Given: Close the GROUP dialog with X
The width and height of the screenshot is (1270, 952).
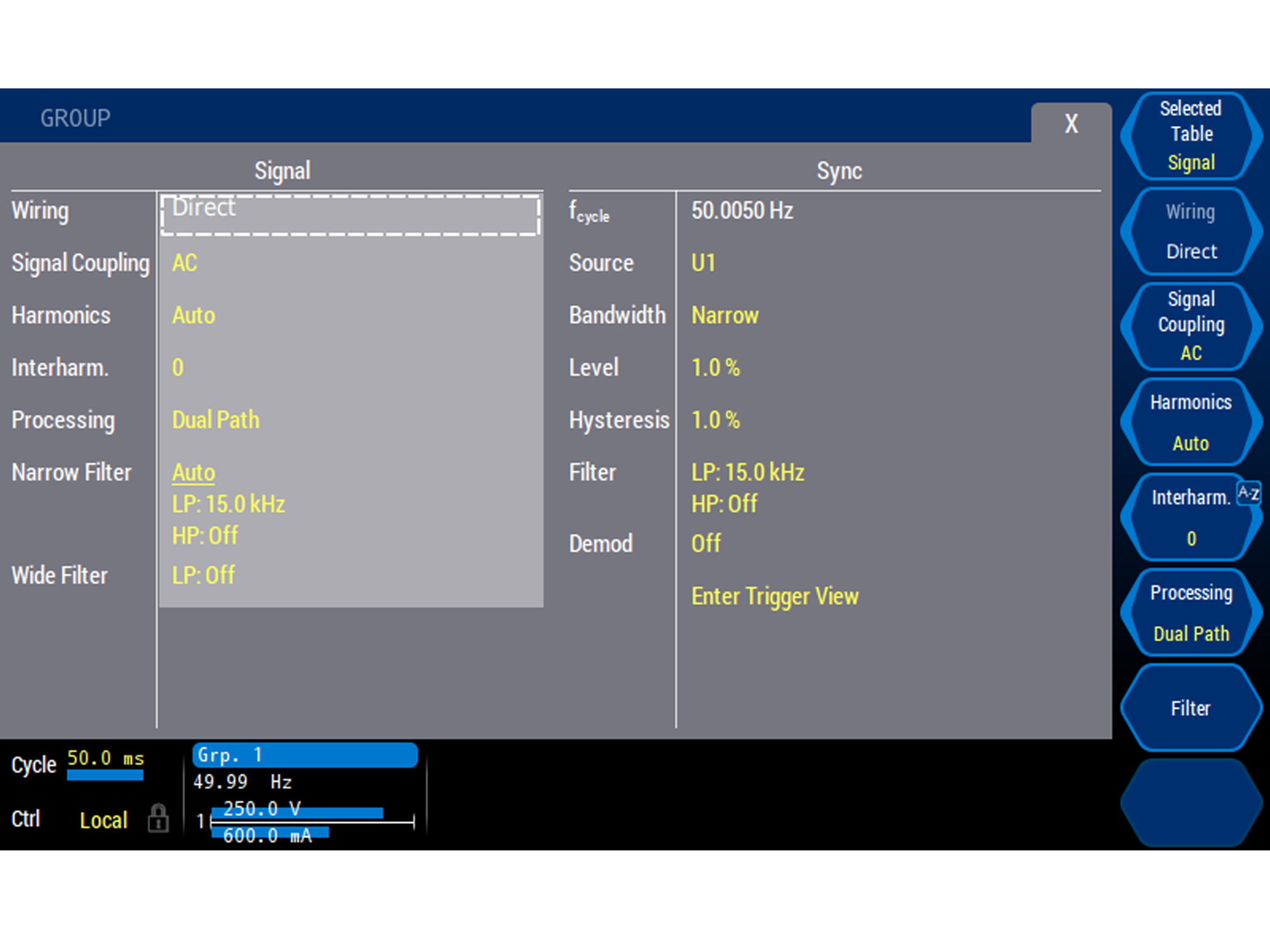Looking at the screenshot, I should (1071, 123).
